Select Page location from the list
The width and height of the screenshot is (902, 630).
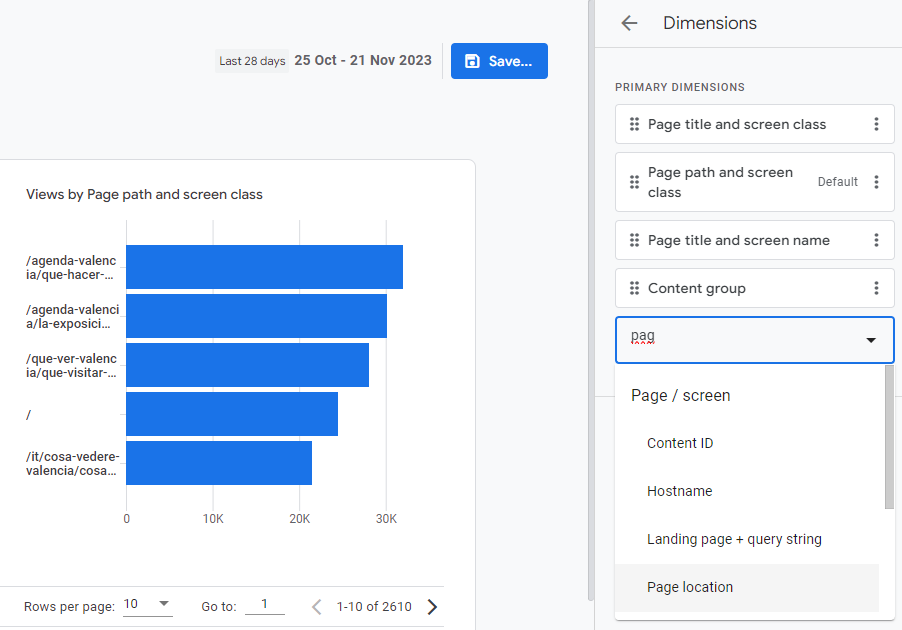[x=690, y=587]
